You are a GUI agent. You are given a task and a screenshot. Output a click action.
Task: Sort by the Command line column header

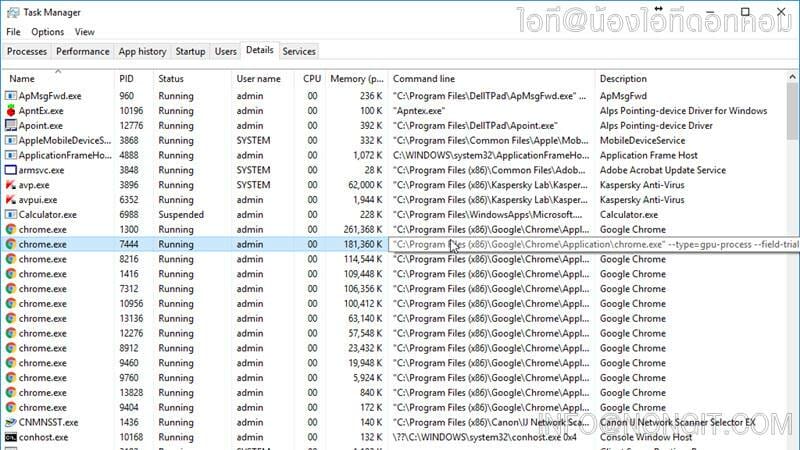(x=491, y=79)
